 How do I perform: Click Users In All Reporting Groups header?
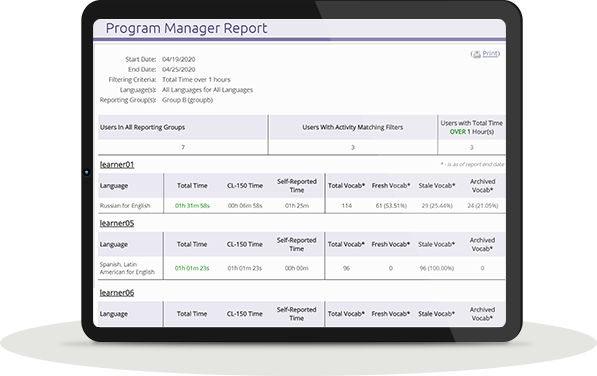pos(142,127)
